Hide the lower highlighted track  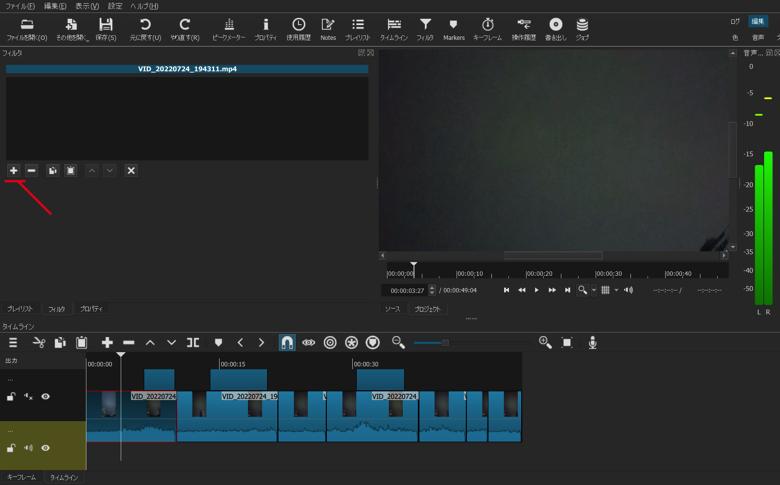pyautogui.click(x=45, y=448)
